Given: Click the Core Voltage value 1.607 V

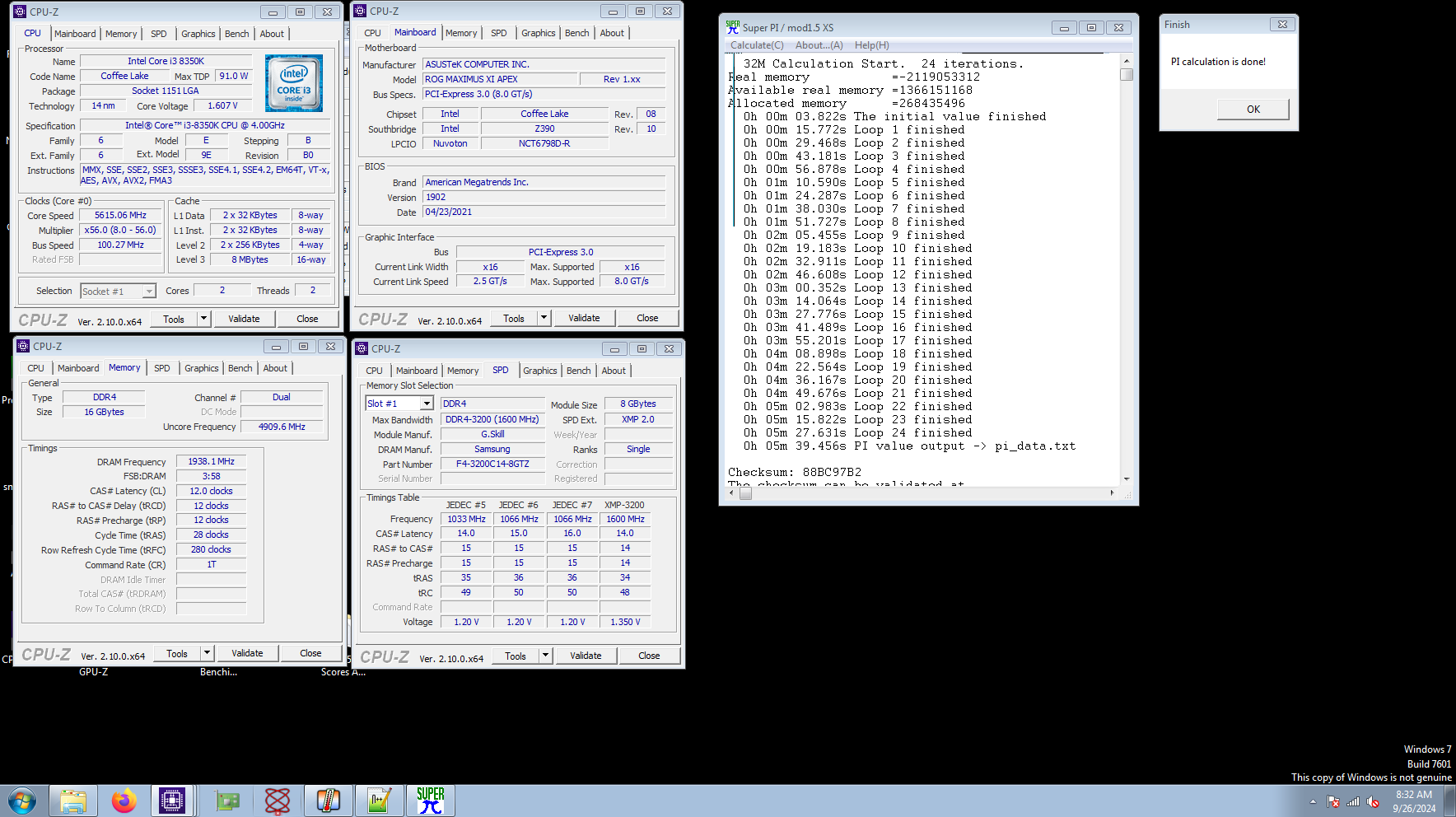Looking at the screenshot, I should click(x=222, y=105).
